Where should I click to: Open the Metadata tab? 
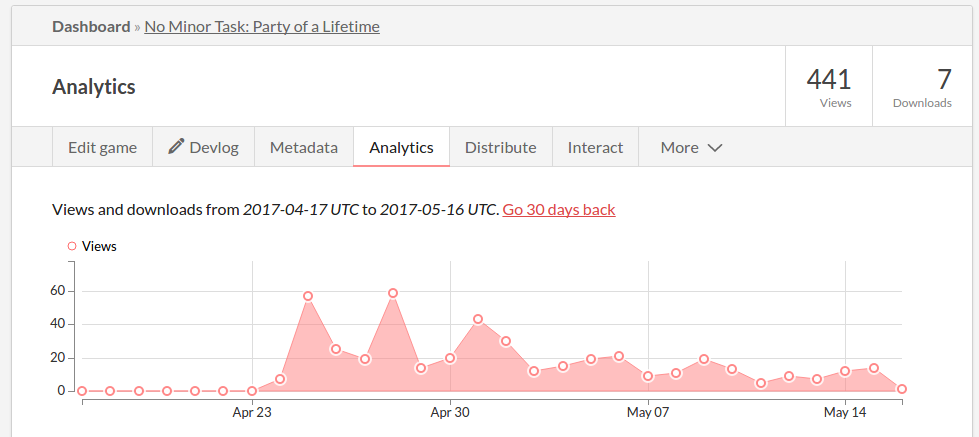click(304, 147)
